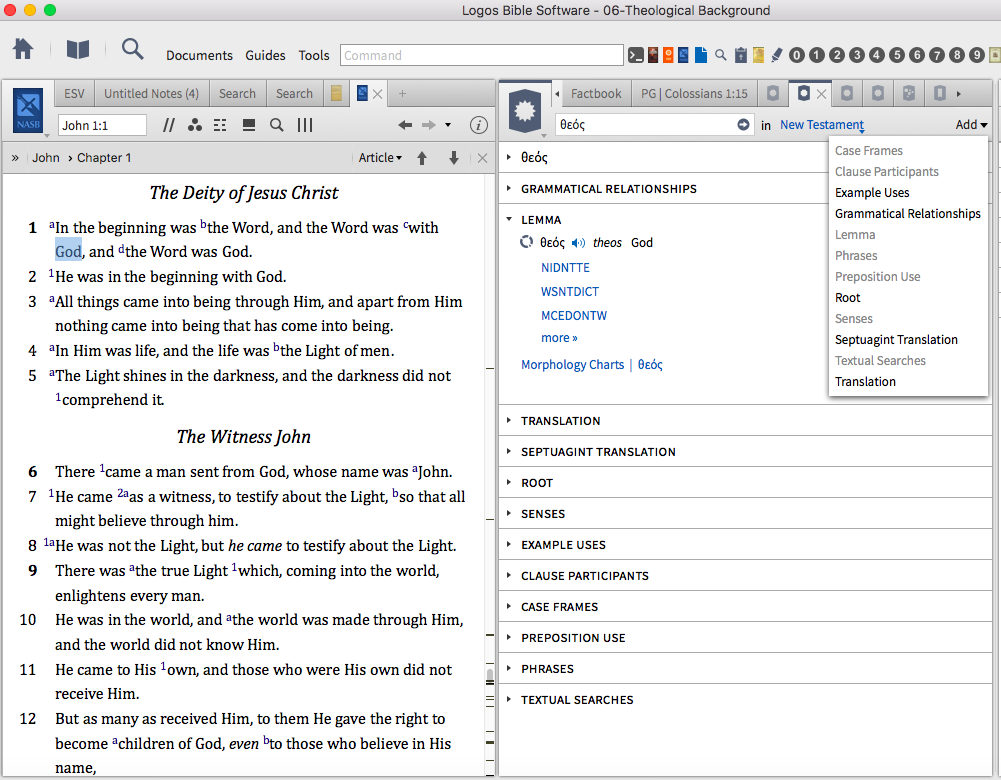Viewport: 1001px width, 780px height.
Task: Open the Guides menu
Action: 265,56
